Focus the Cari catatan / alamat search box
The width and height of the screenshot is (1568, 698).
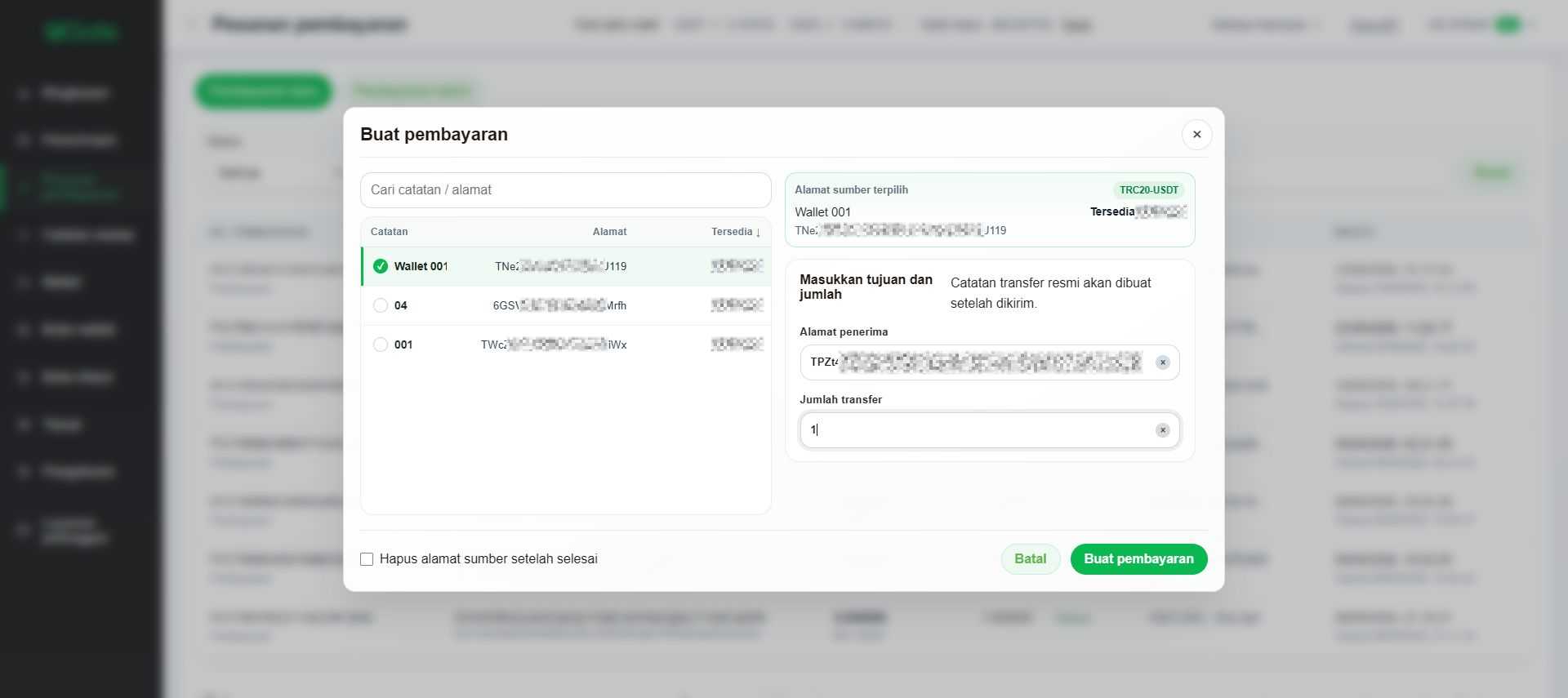pos(566,190)
